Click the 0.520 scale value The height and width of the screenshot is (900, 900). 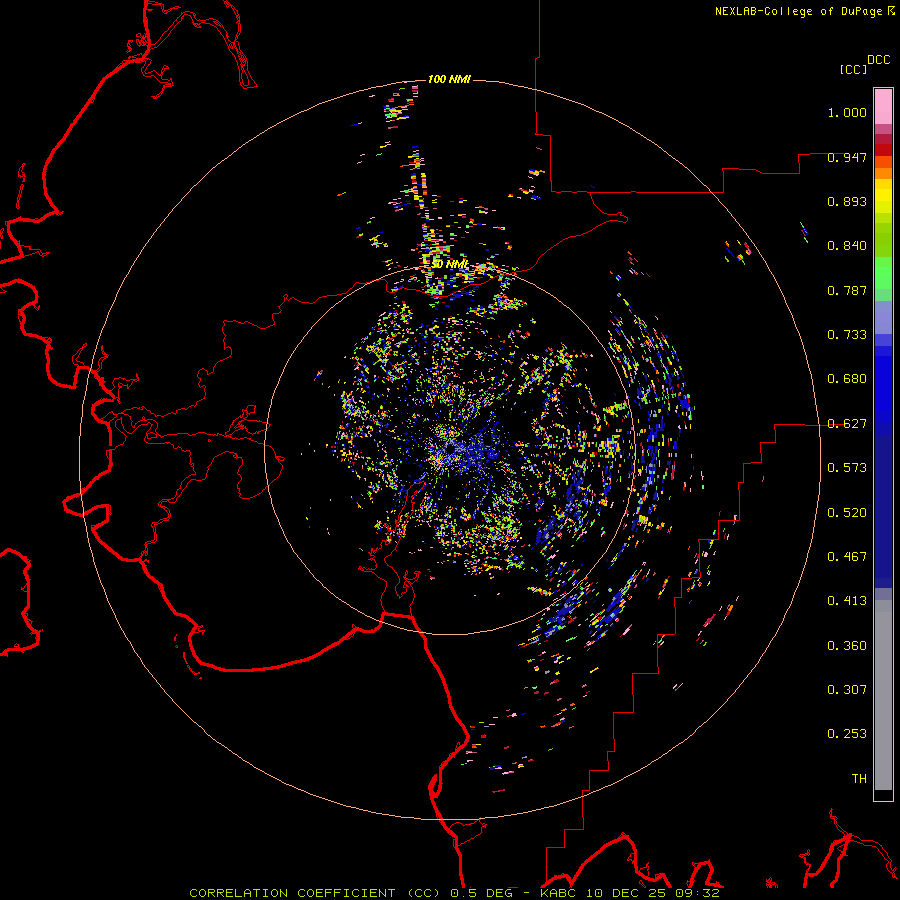point(847,513)
